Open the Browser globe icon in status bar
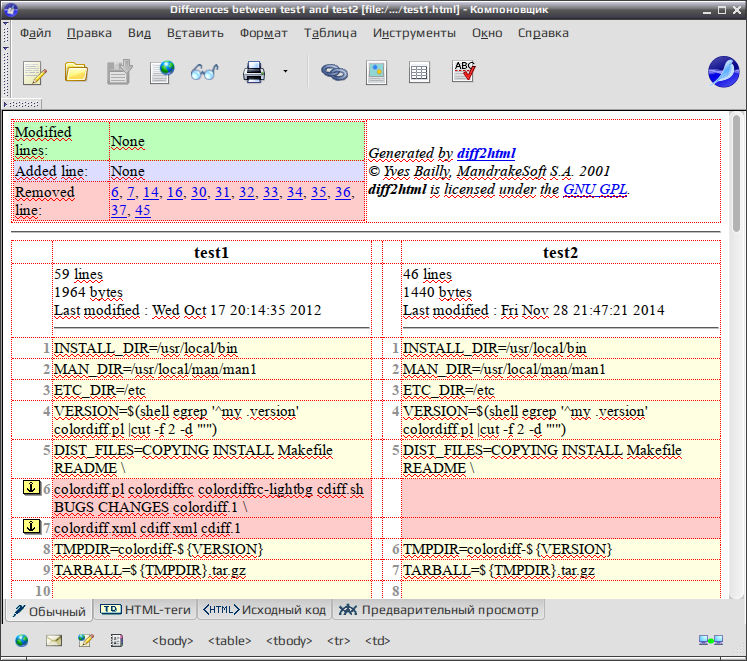The height and width of the screenshot is (661, 747). [21, 641]
